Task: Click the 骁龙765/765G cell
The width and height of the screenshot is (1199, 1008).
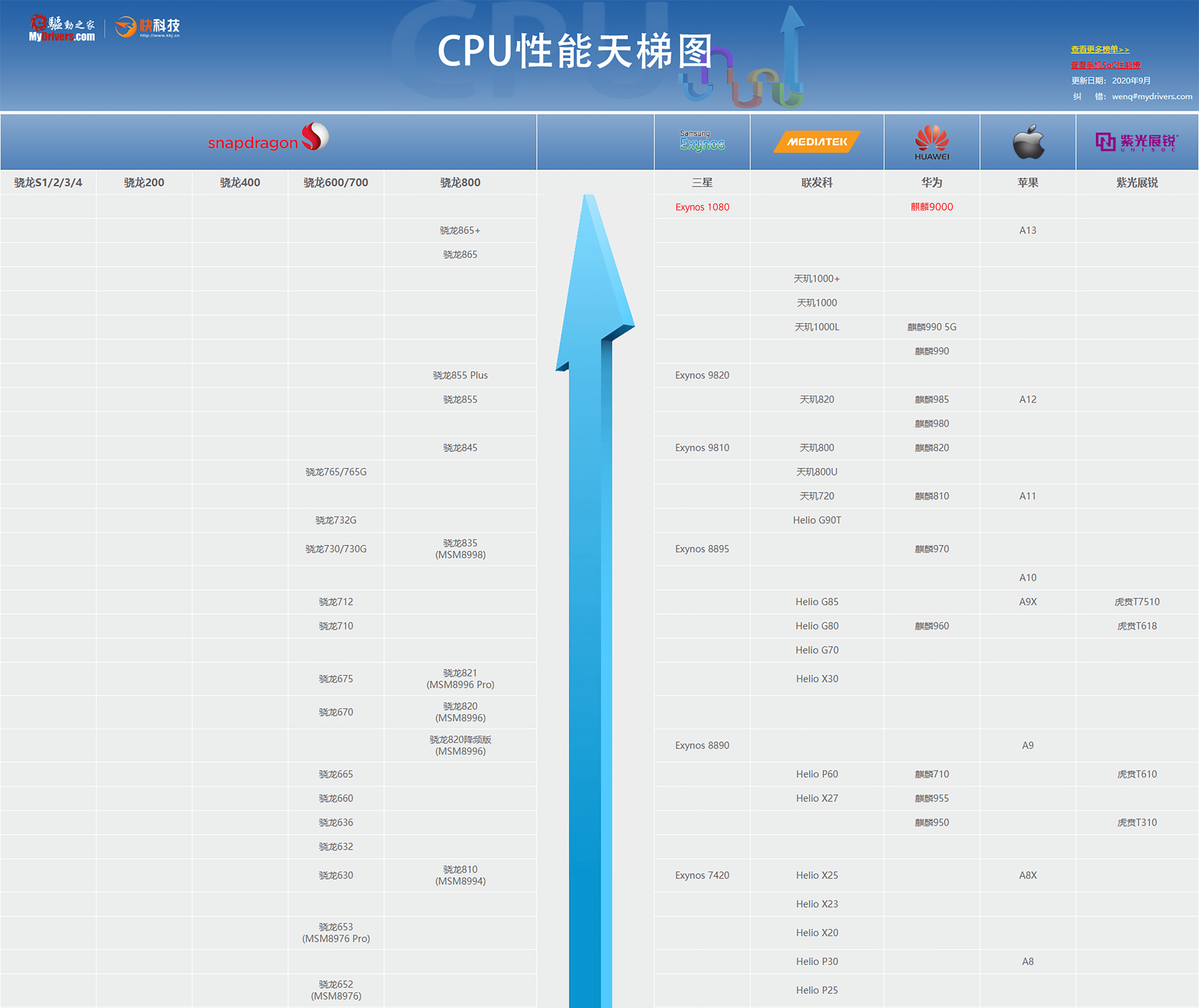Action: (x=336, y=472)
